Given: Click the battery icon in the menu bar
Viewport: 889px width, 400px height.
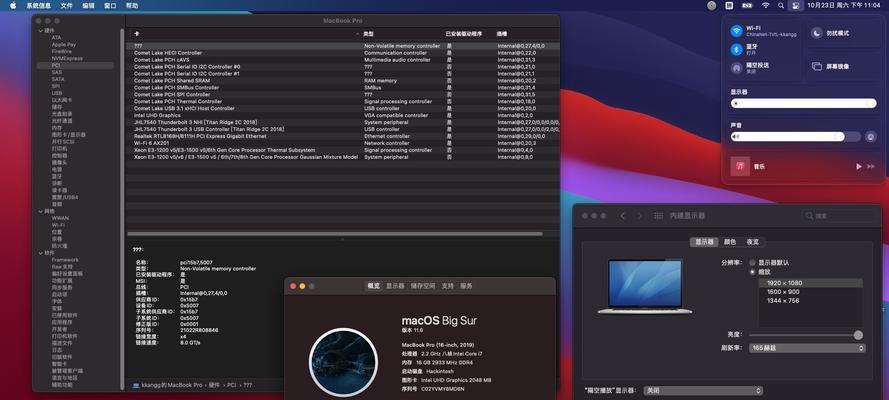Looking at the screenshot, I should pos(747,5).
